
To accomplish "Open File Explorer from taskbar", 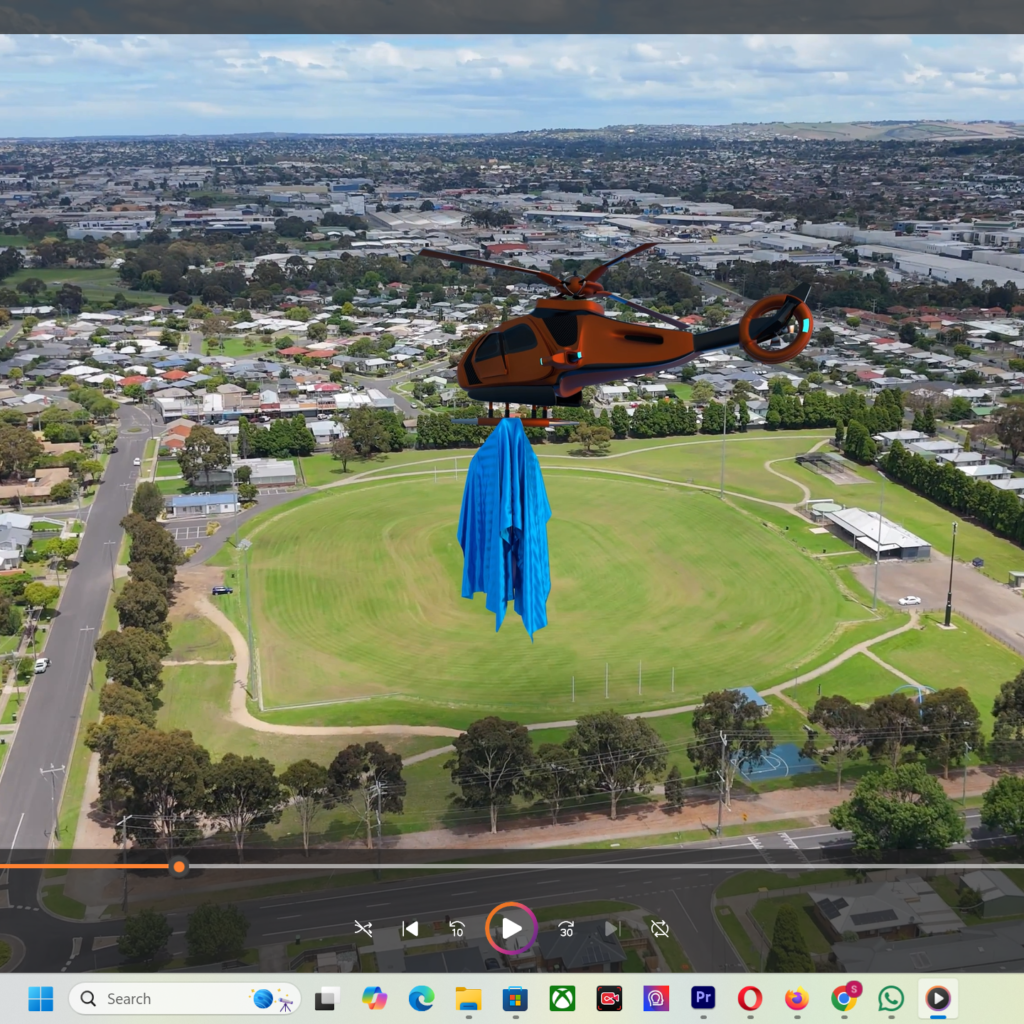I will point(468,999).
